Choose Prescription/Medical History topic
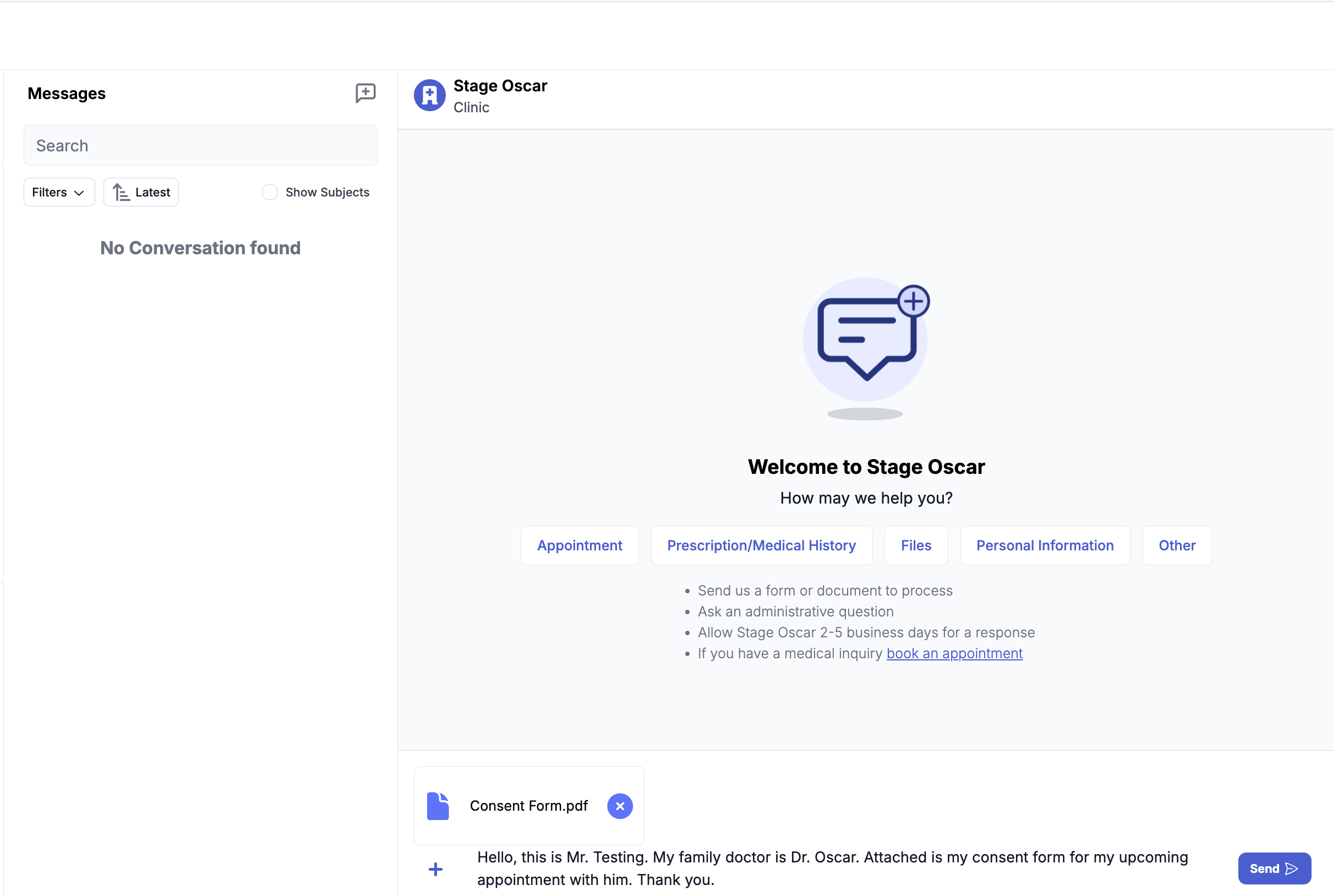The width and height of the screenshot is (1333, 896). pos(761,545)
